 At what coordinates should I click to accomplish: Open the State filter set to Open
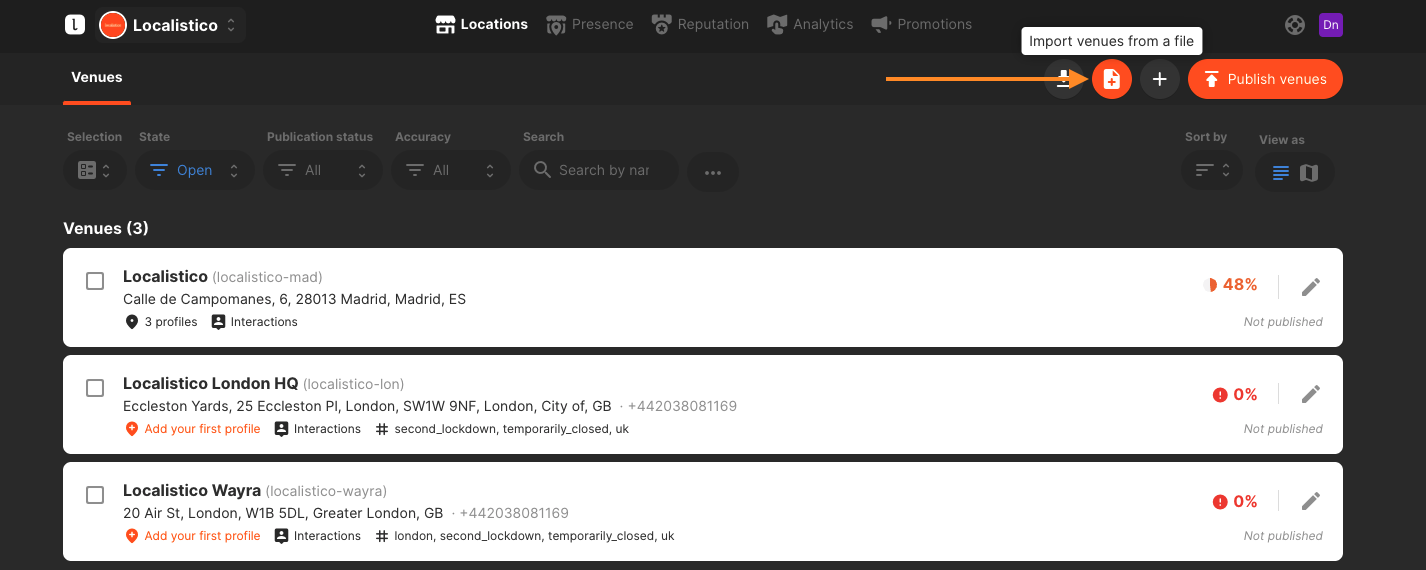tap(195, 171)
